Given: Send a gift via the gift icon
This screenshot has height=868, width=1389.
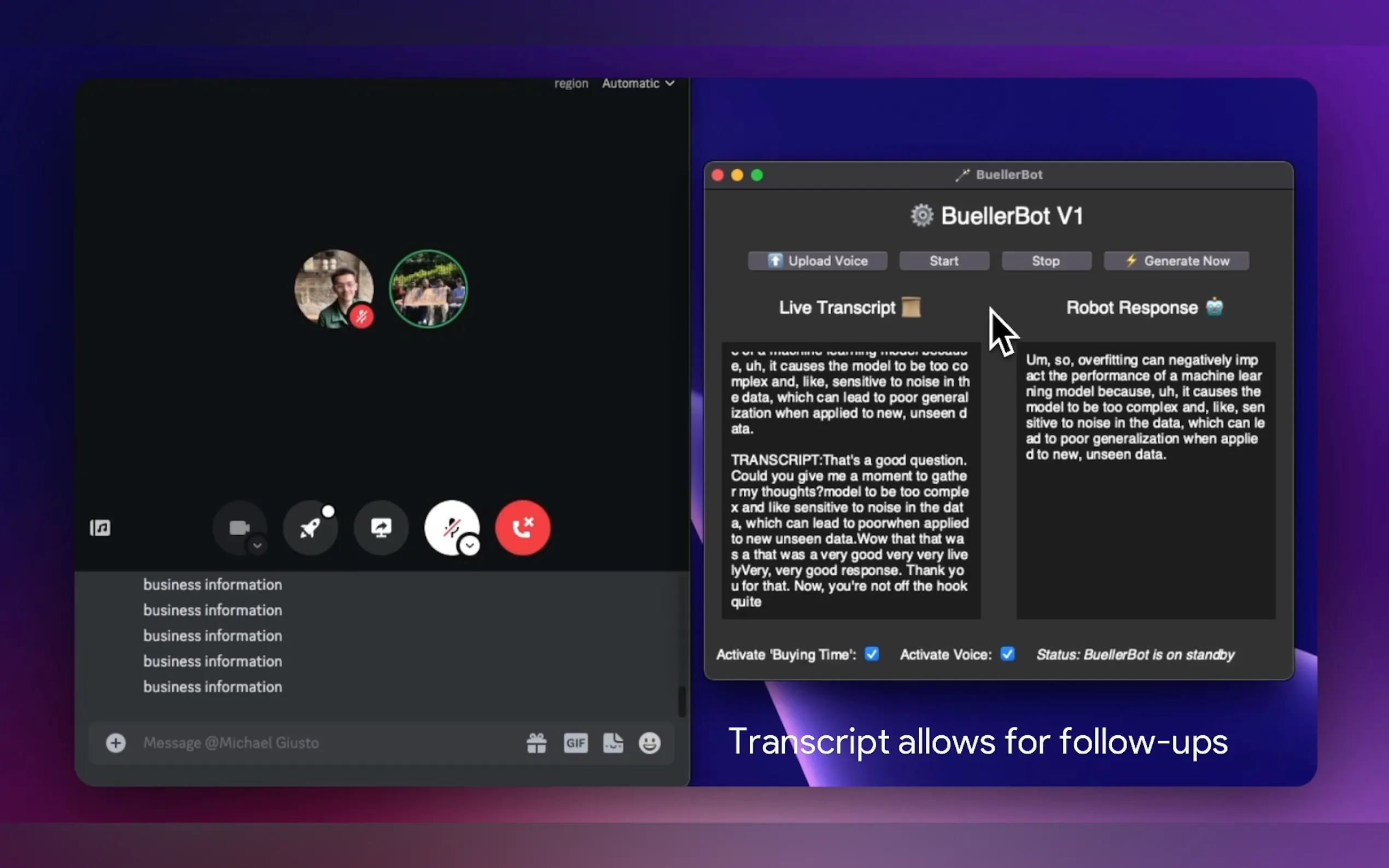Looking at the screenshot, I should (536, 743).
